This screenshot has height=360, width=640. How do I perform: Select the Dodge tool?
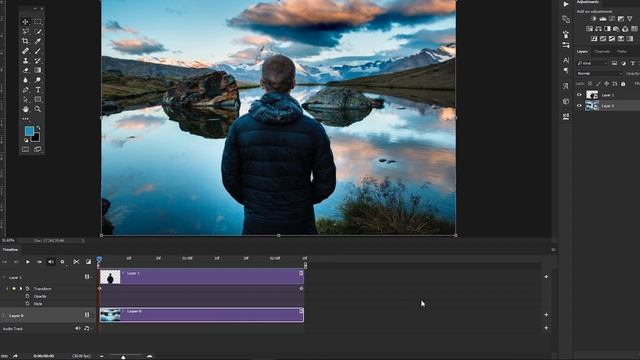(x=38, y=80)
